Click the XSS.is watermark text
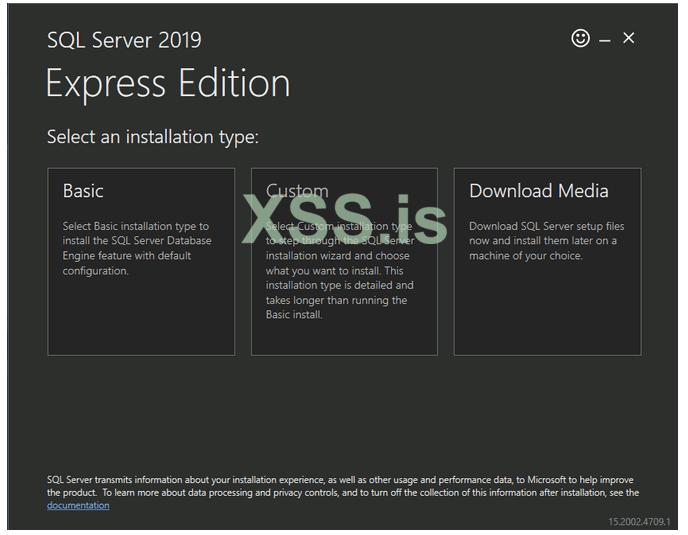Viewport: 688px width, 535px height. [x=344, y=217]
